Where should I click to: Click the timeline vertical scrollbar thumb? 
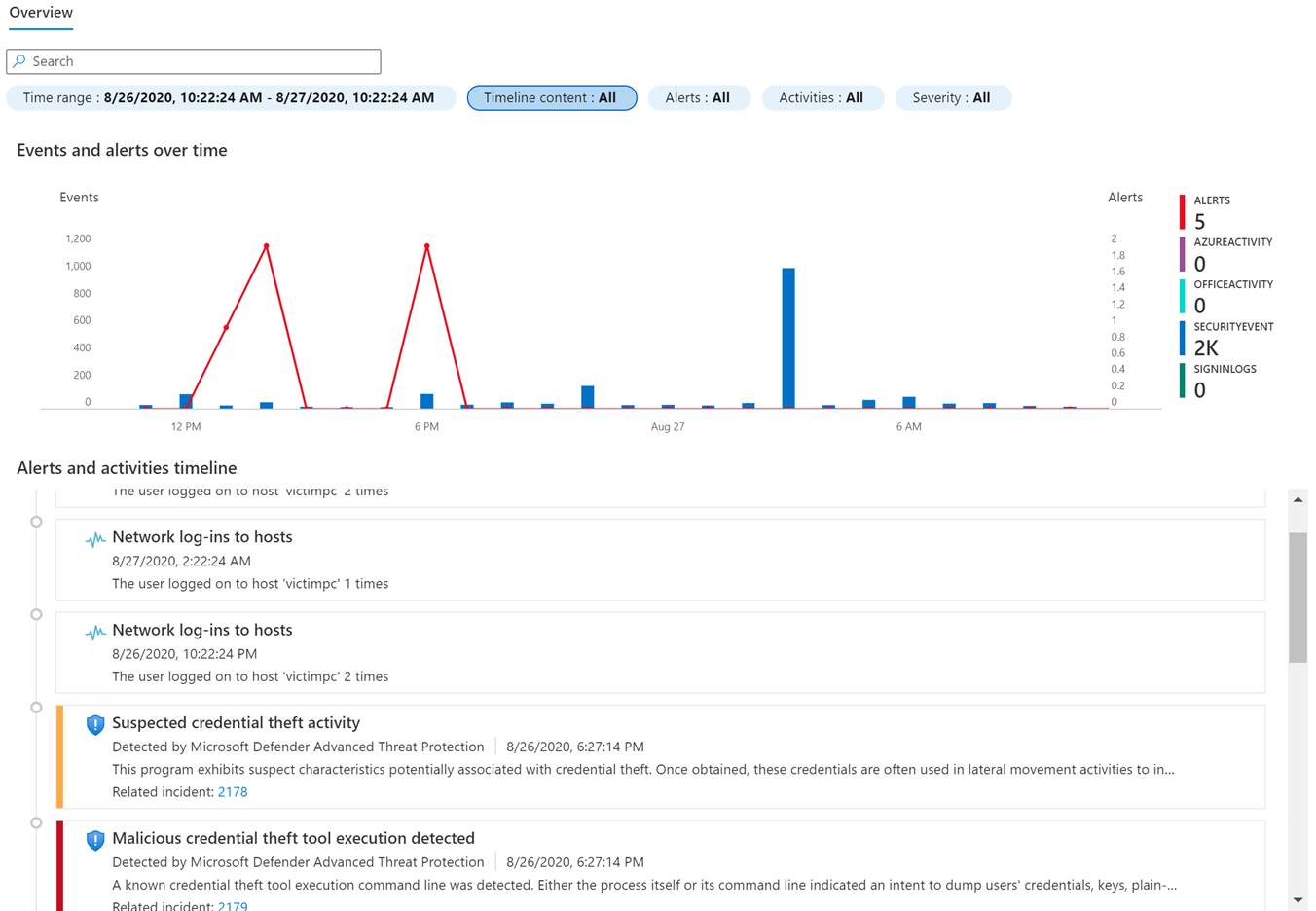tap(1298, 597)
